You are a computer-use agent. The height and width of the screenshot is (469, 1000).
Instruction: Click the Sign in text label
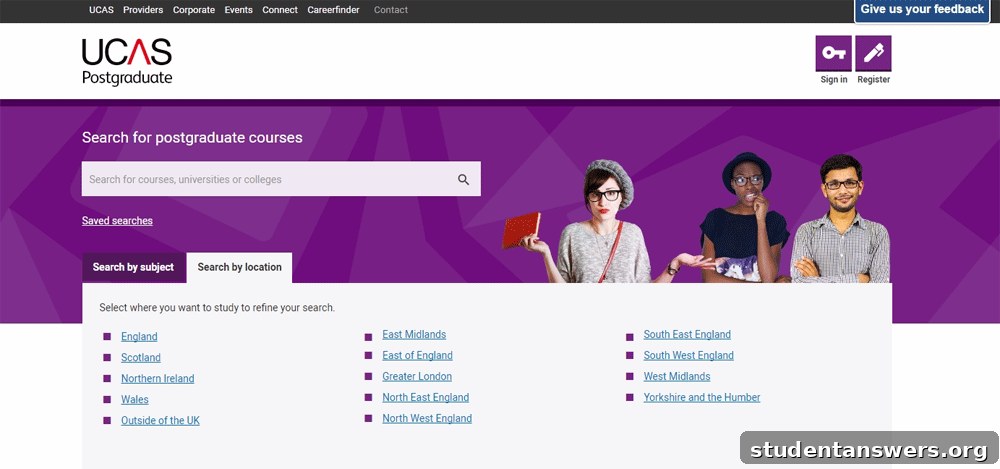click(834, 80)
